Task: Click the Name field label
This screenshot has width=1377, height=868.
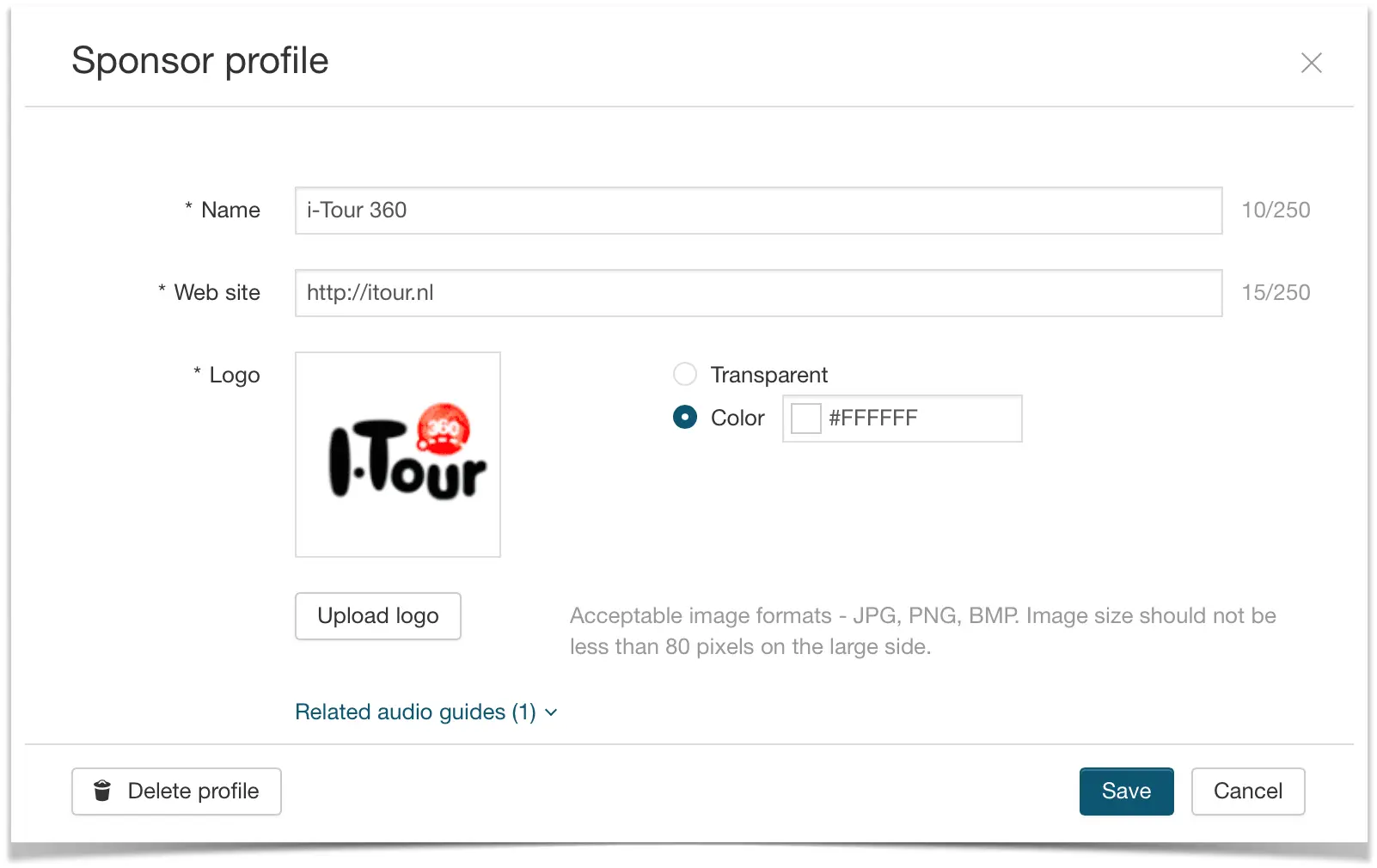Action: 230,211
